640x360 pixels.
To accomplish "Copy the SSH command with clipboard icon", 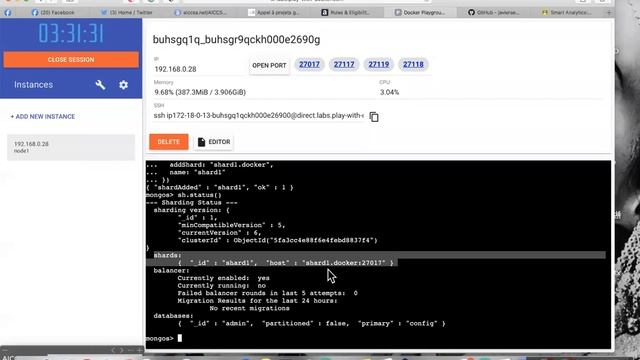I will pos(374,117).
